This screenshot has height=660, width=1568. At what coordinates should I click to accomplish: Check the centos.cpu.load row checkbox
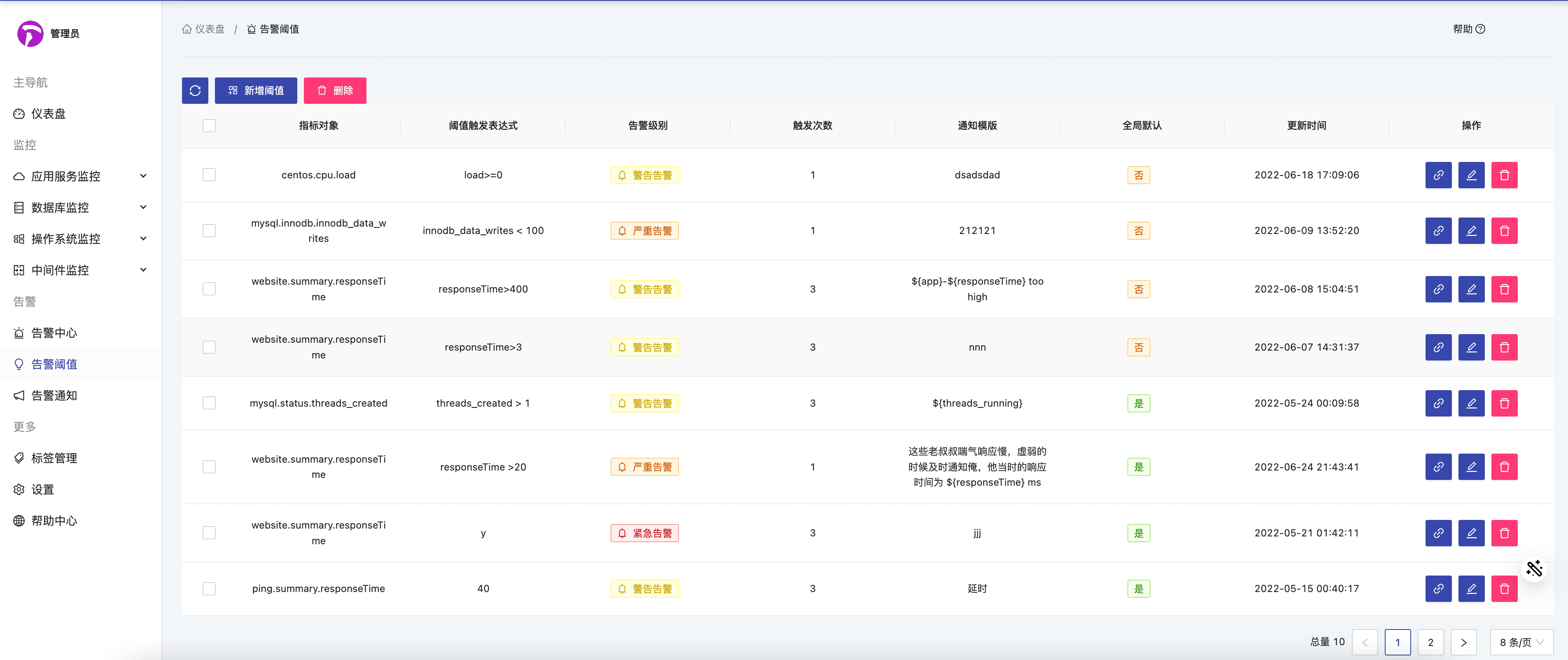tap(209, 175)
